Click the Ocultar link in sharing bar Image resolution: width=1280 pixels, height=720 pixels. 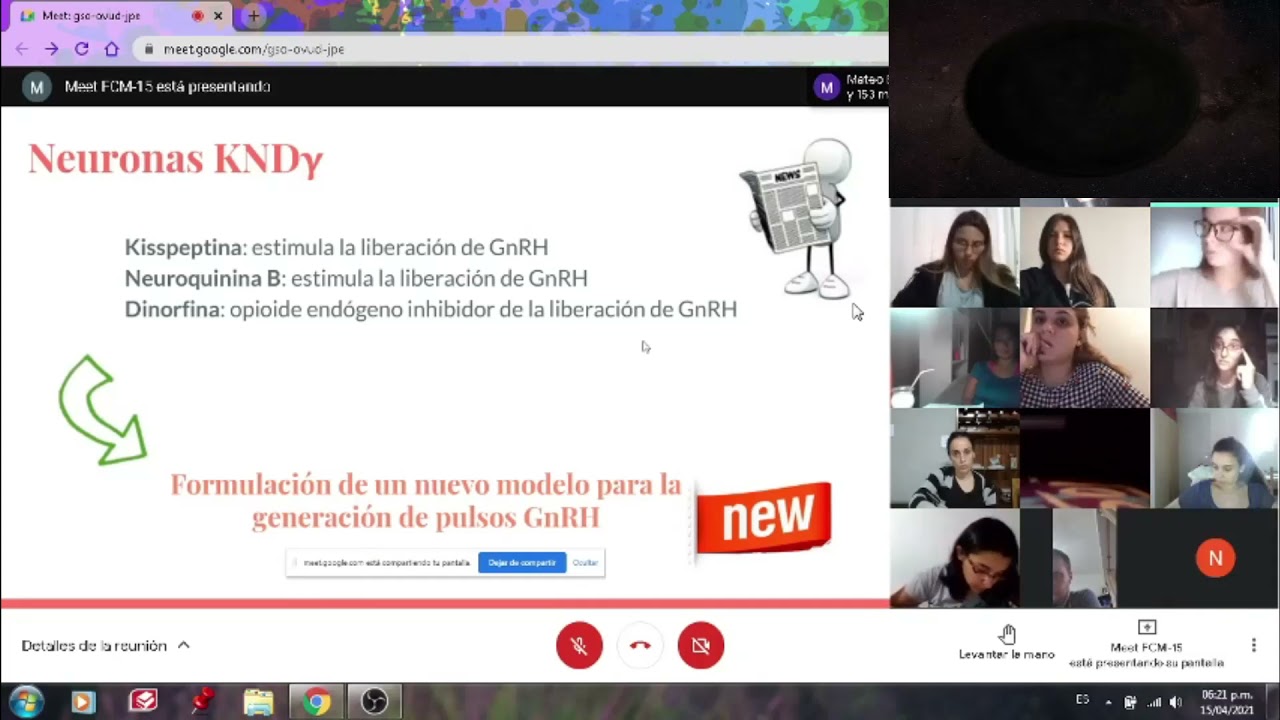585,563
